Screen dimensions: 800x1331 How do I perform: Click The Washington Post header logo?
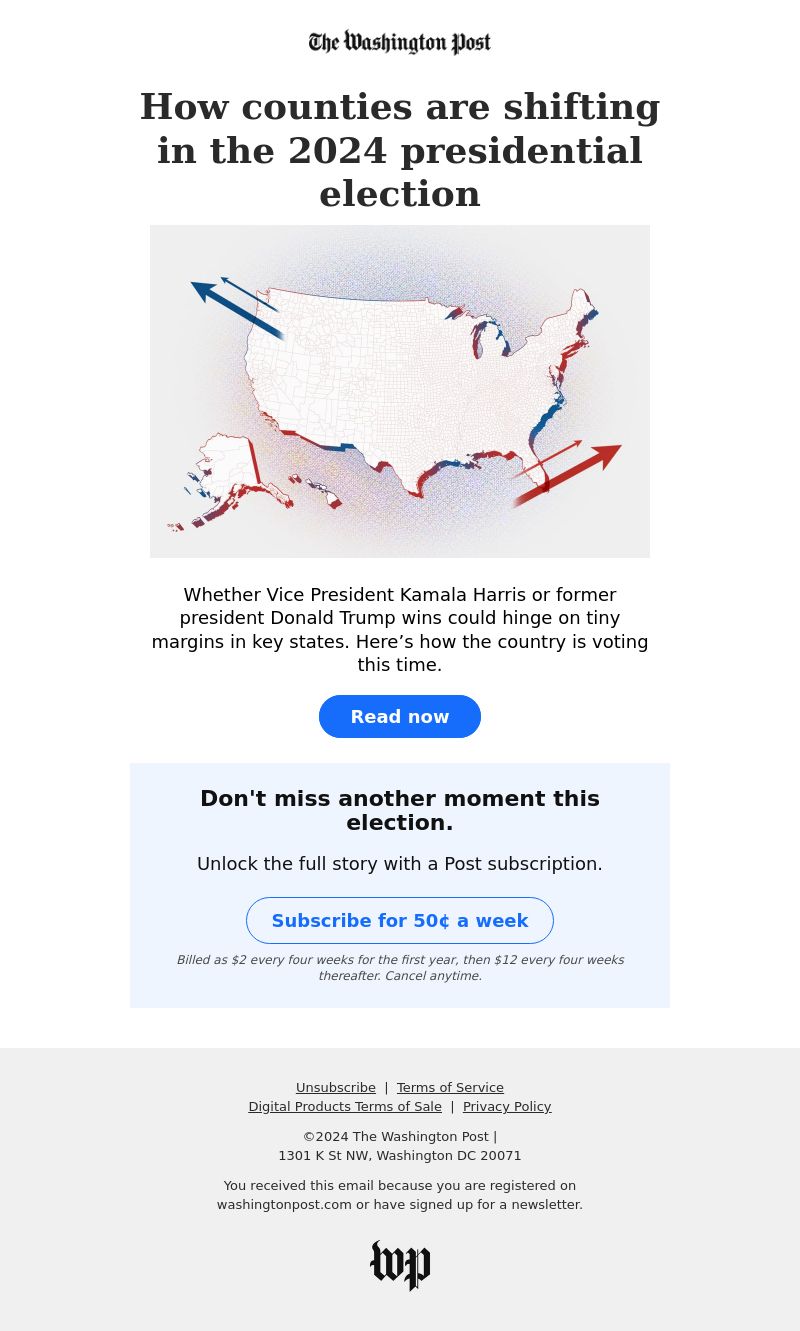tap(400, 42)
